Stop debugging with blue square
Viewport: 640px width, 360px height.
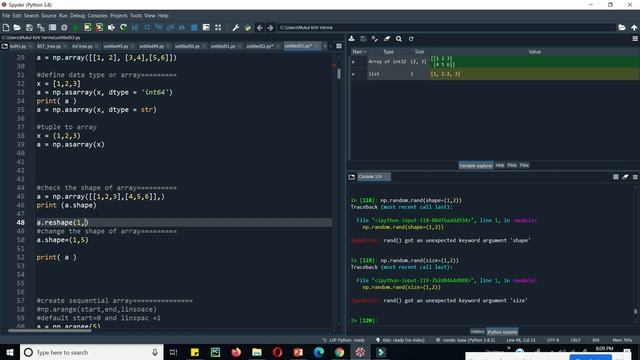194,27
